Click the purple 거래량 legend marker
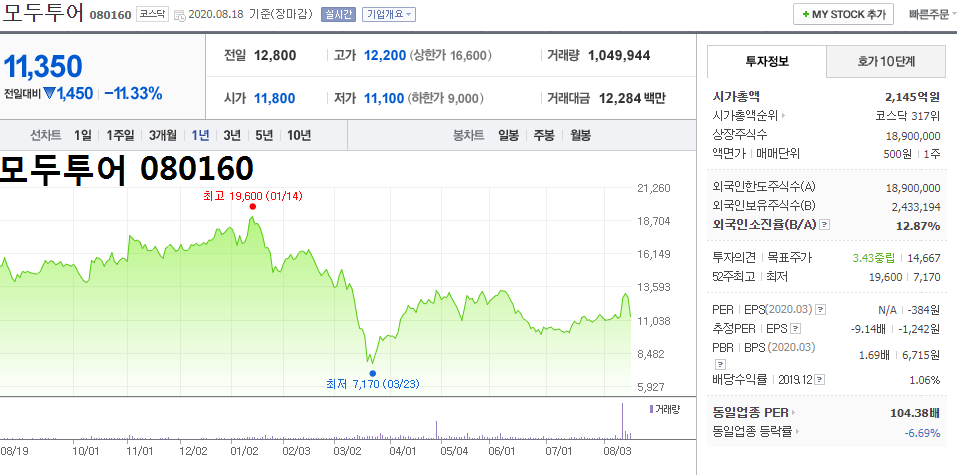This screenshot has height=475, width=960. 651,410
